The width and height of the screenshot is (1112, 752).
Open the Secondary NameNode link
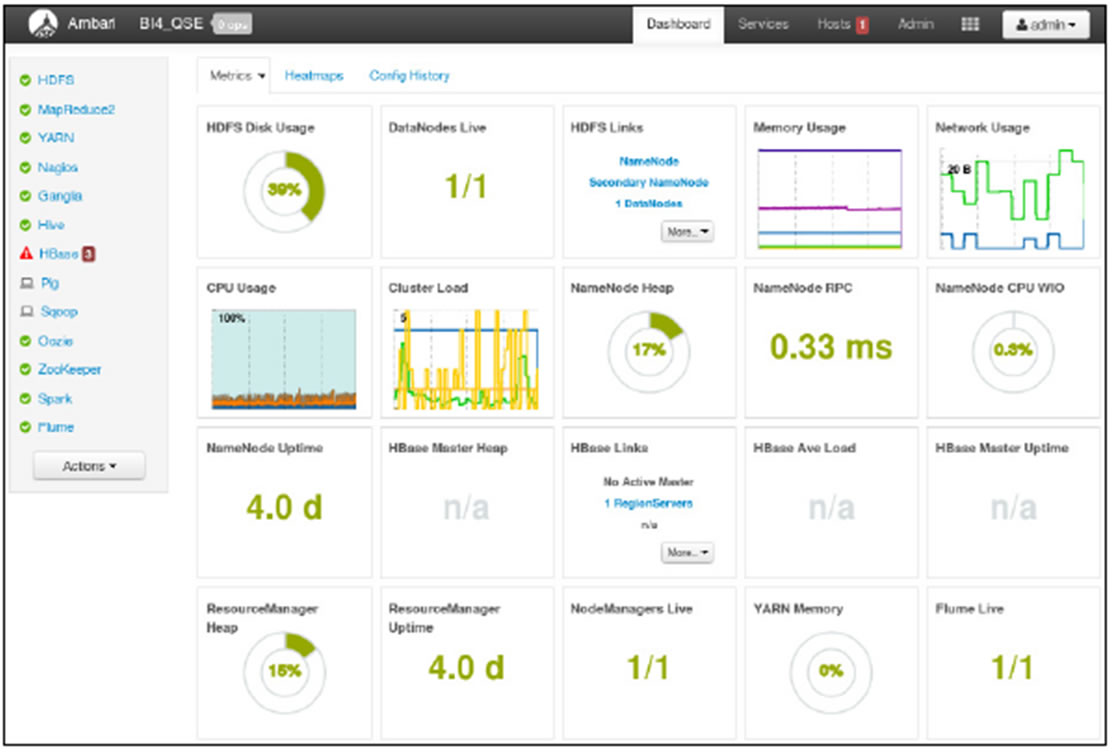tap(648, 182)
